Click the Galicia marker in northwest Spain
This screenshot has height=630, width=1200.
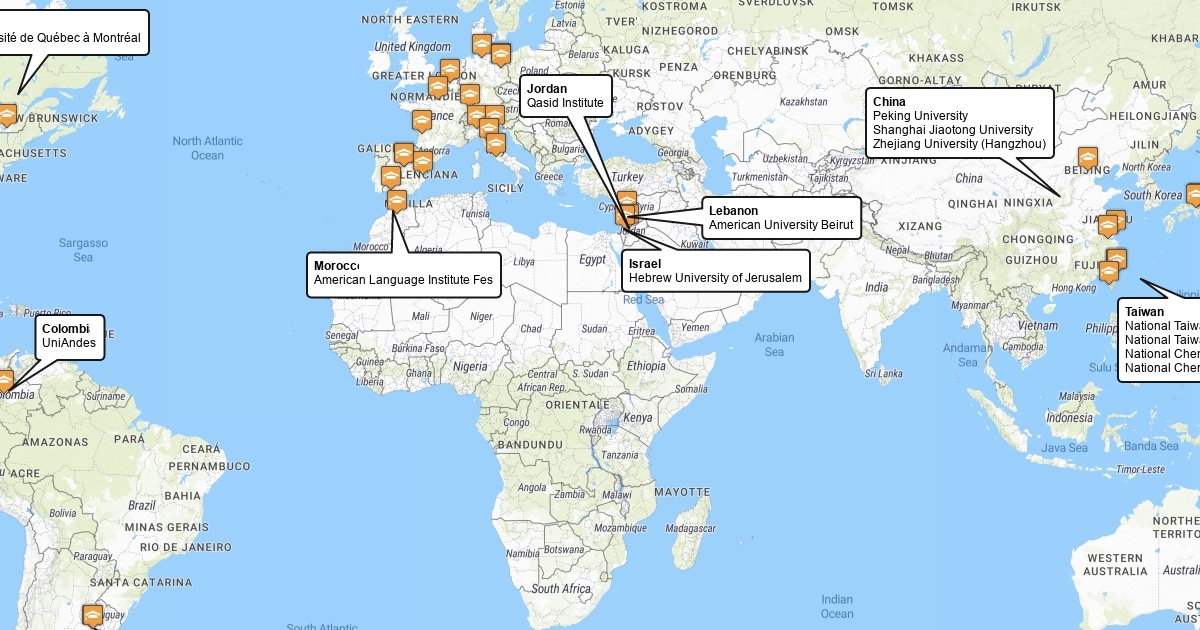(403, 154)
